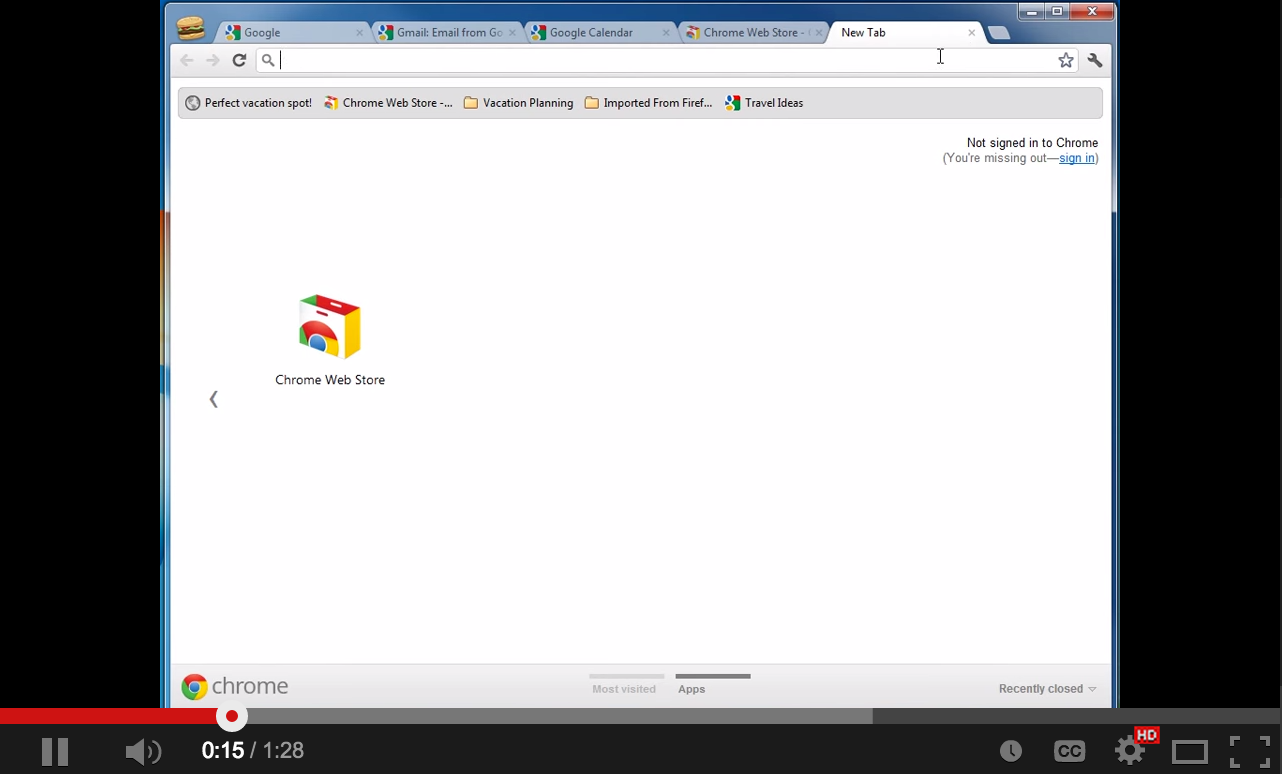
Task: Open Chrome Web Store bookmark in bar
Action: [x=388, y=103]
